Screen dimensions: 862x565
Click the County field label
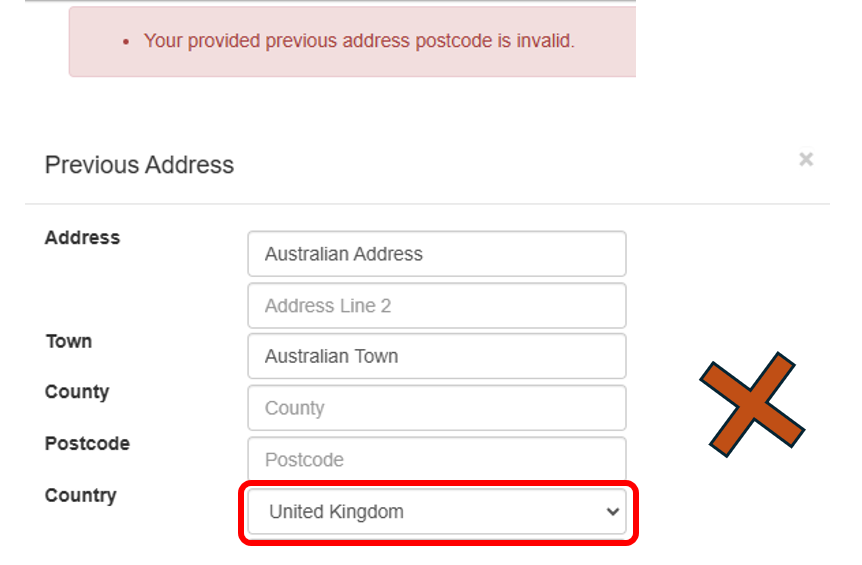click(77, 392)
